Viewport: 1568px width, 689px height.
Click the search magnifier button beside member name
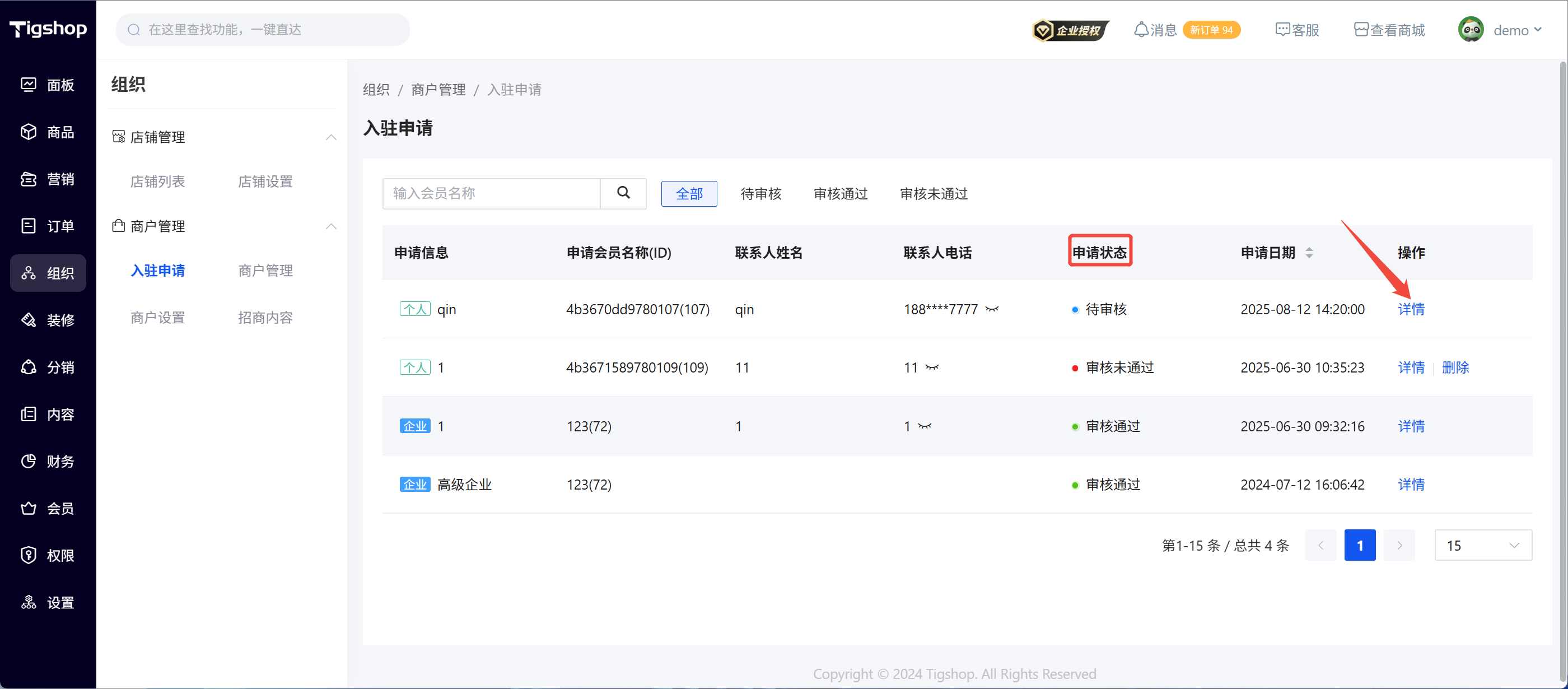tap(623, 193)
